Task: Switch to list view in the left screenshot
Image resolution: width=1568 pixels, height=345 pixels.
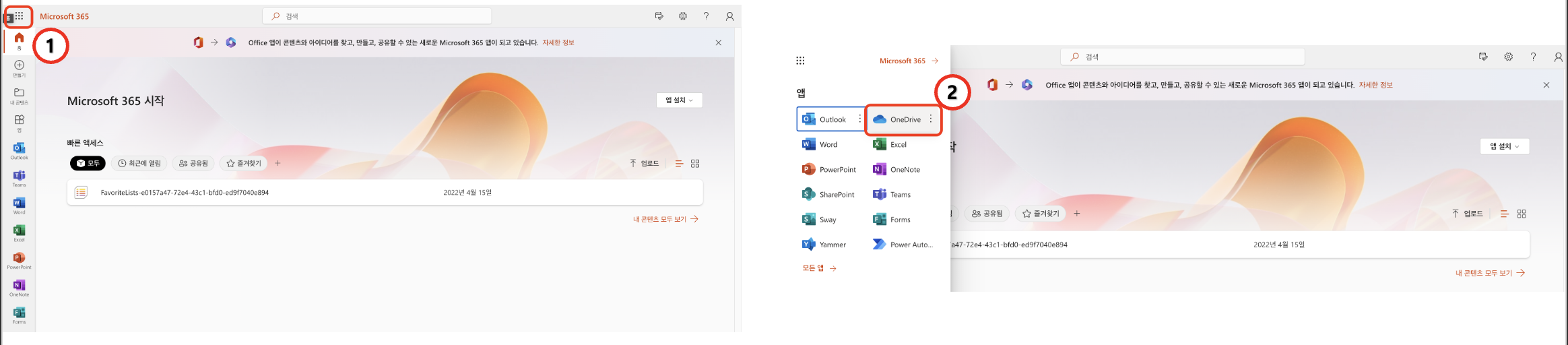Action: click(x=679, y=163)
